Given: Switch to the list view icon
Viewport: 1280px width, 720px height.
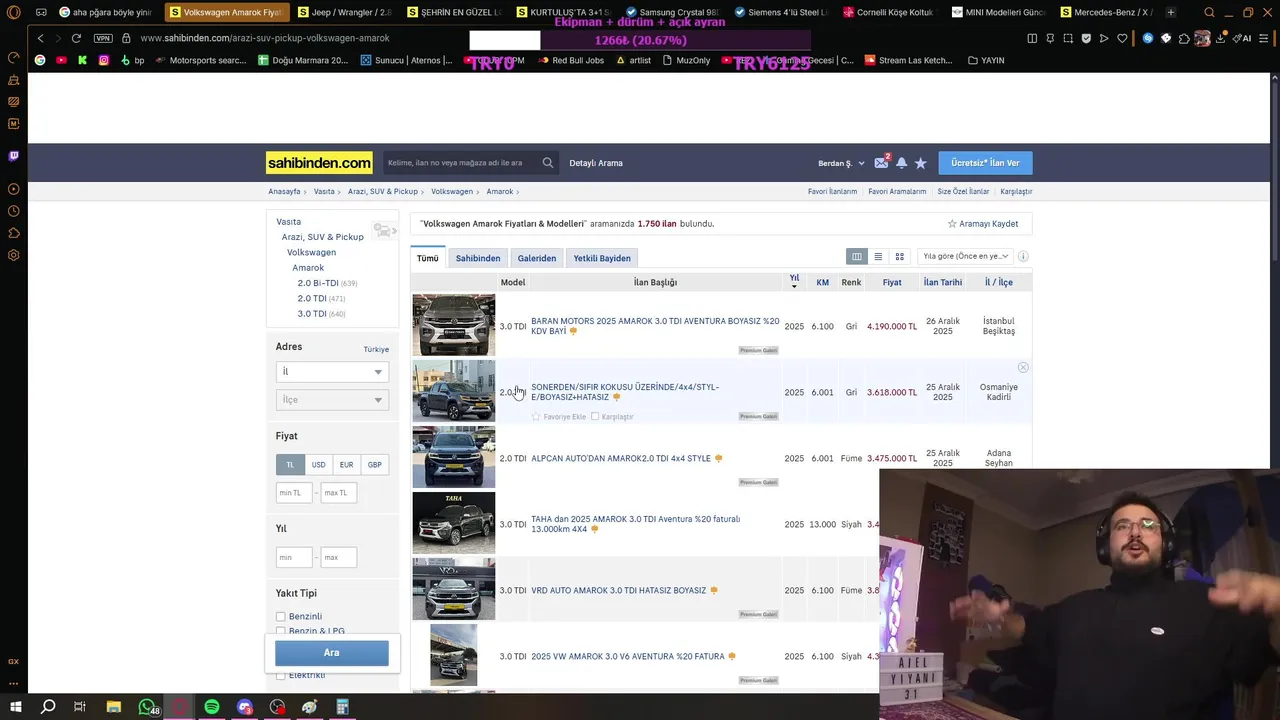Looking at the screenshot, I should (878, 257).
